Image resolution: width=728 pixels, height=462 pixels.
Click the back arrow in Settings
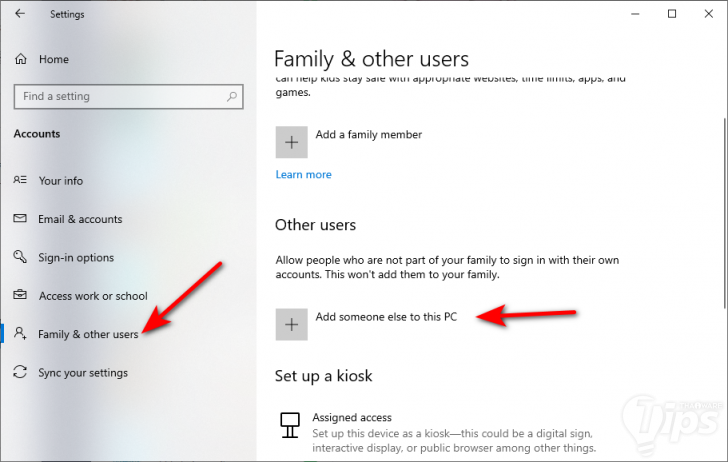click(22, 15)
